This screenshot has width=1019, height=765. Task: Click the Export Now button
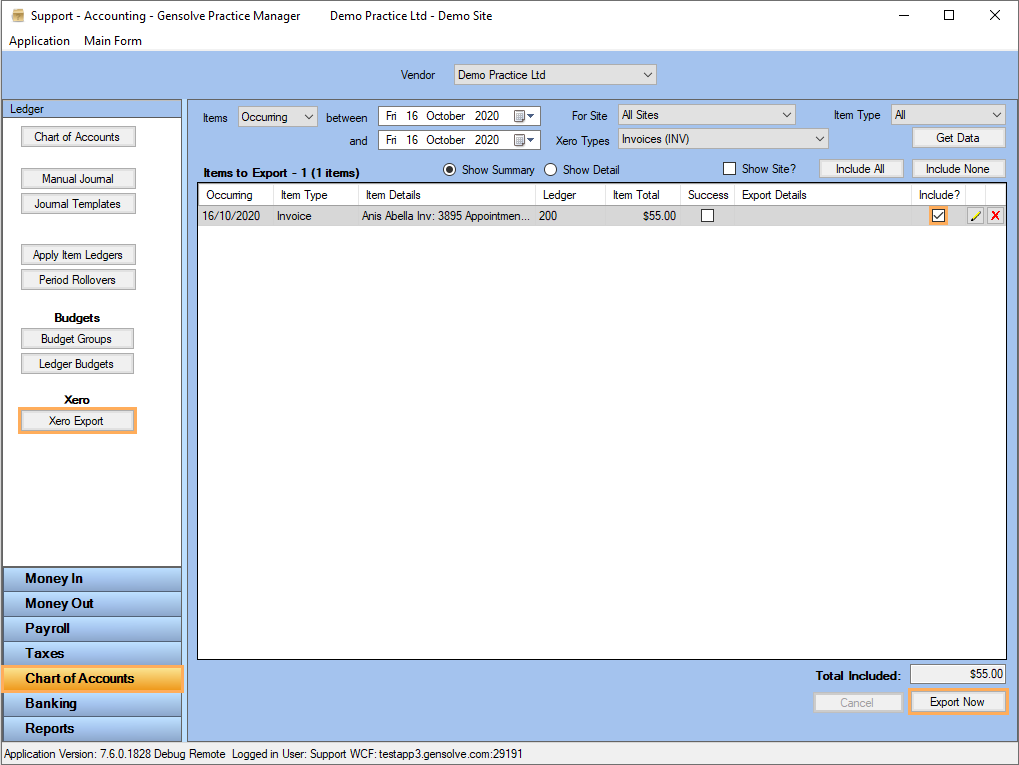(x=957, y=702)
